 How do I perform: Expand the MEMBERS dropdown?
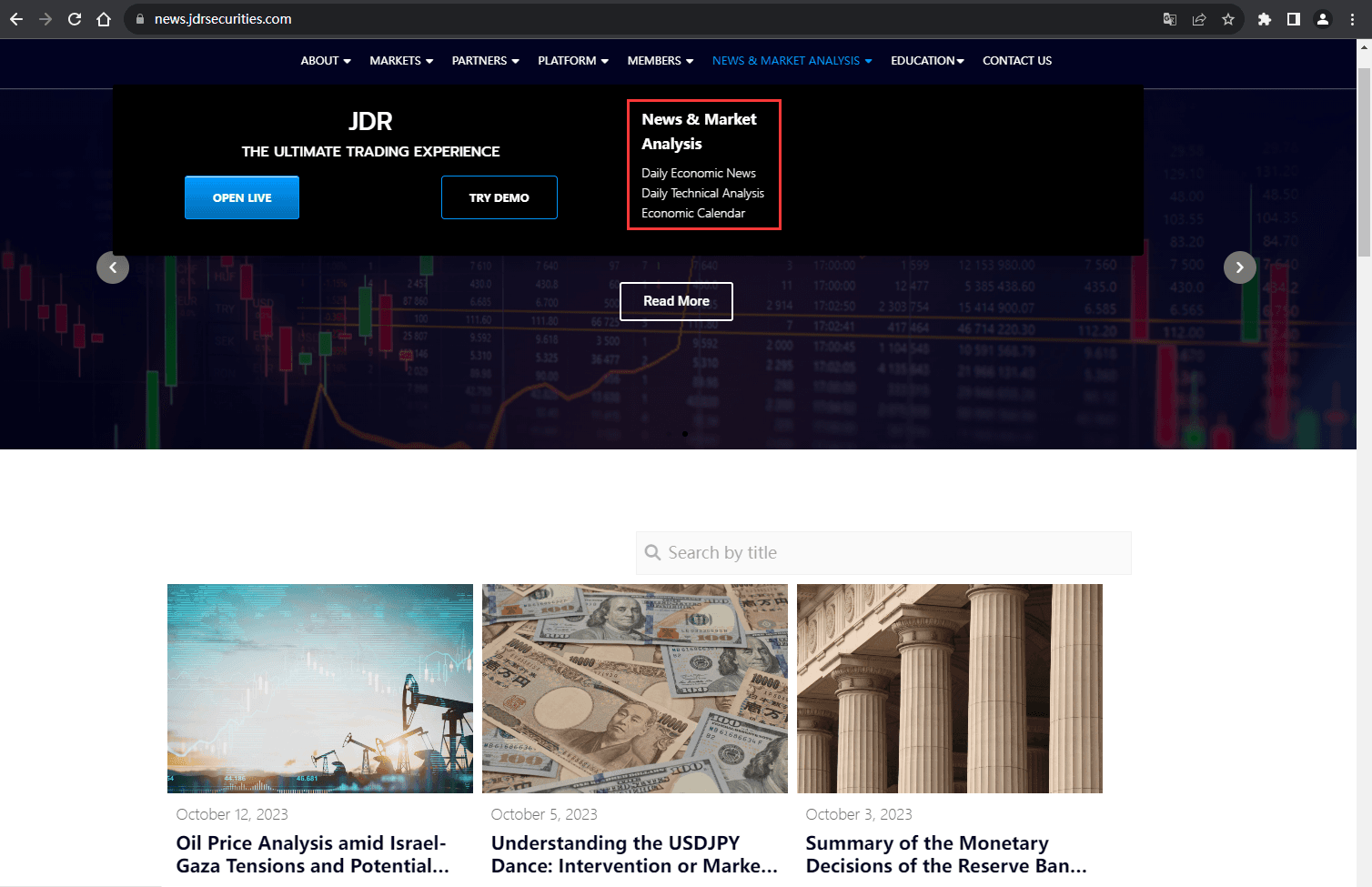pos(661,61)
